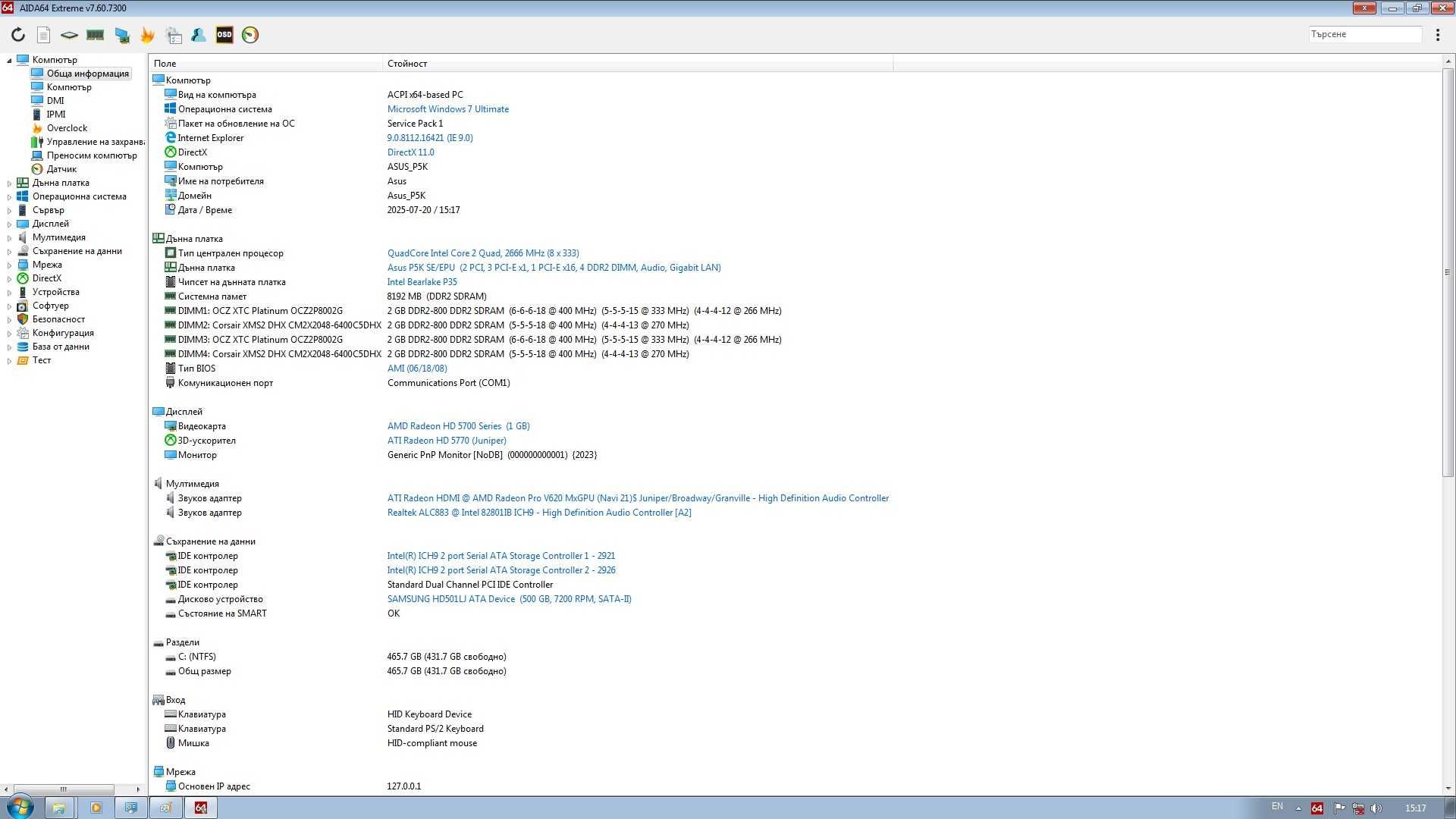Open the ATI Radeon HD 5770 (Juniper) link

(447, 441)
